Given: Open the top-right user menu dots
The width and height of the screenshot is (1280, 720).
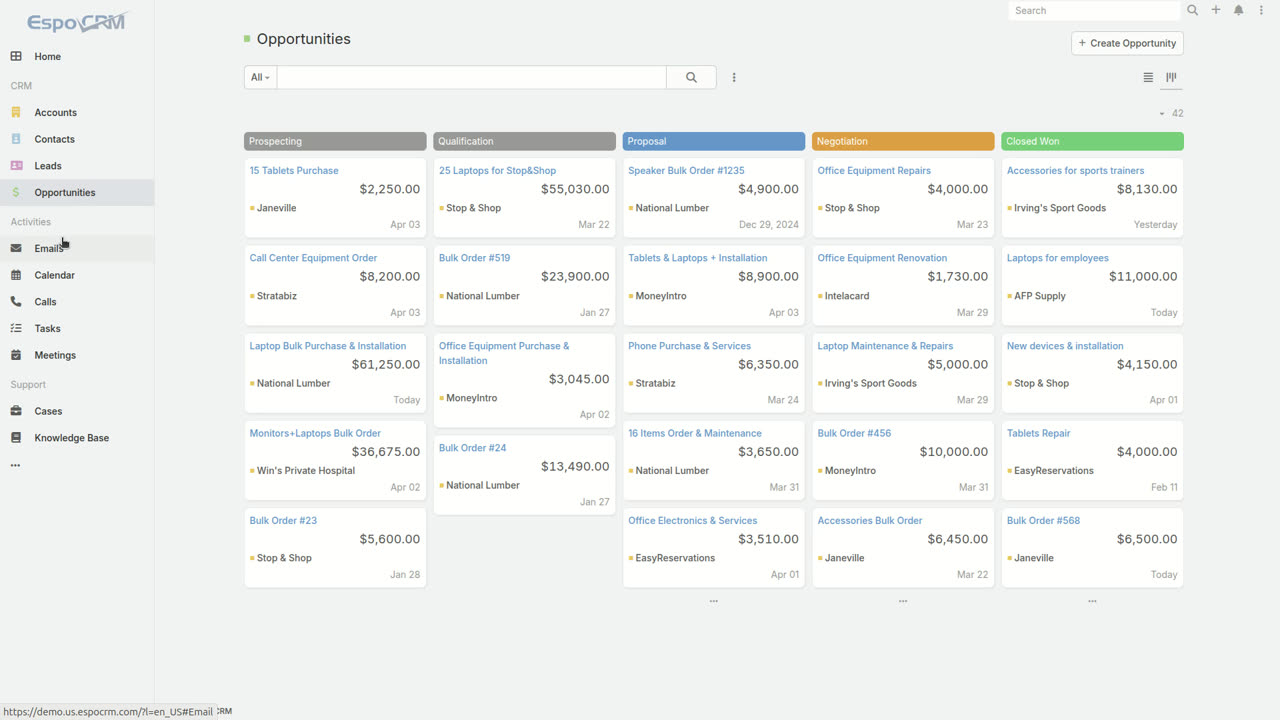Looking at the screenshot, I should 1261,10.
